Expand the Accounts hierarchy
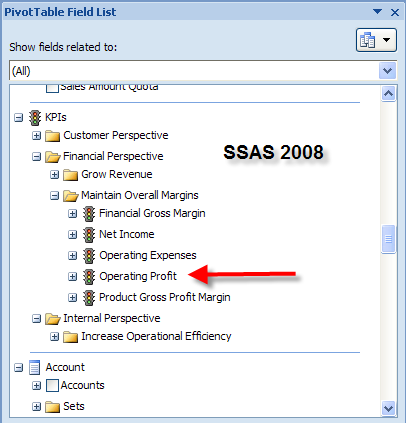 click(x=36, y=386)
